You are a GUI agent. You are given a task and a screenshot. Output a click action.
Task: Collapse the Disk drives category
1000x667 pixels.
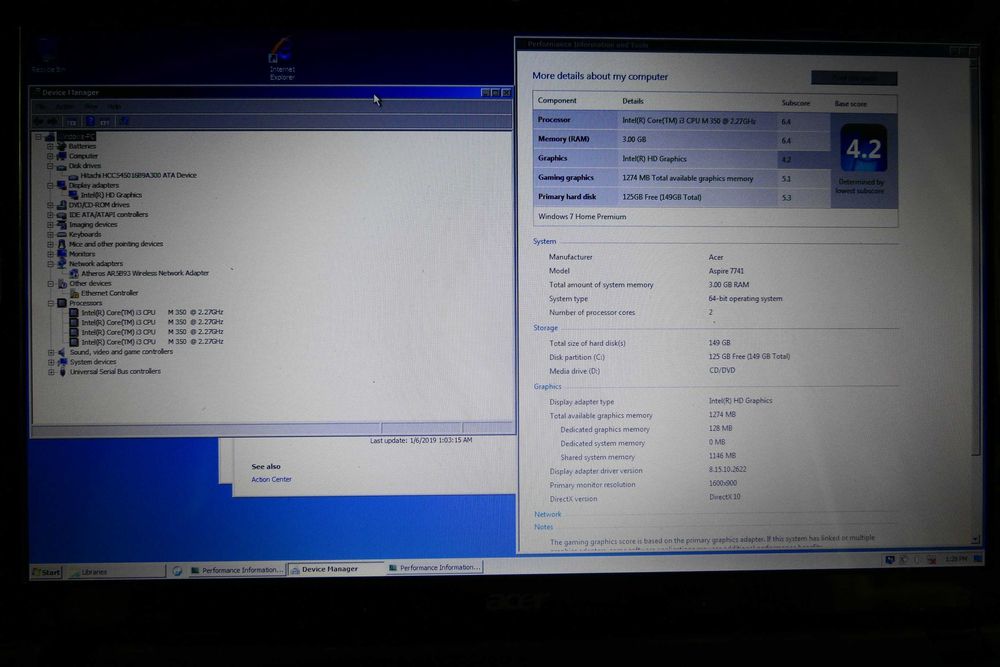click(50, 166)
